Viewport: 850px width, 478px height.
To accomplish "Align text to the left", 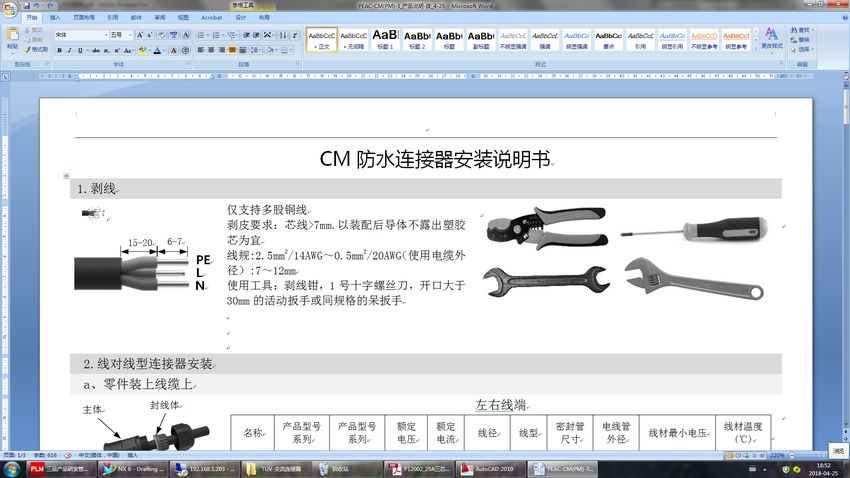I will click(201, 50).
